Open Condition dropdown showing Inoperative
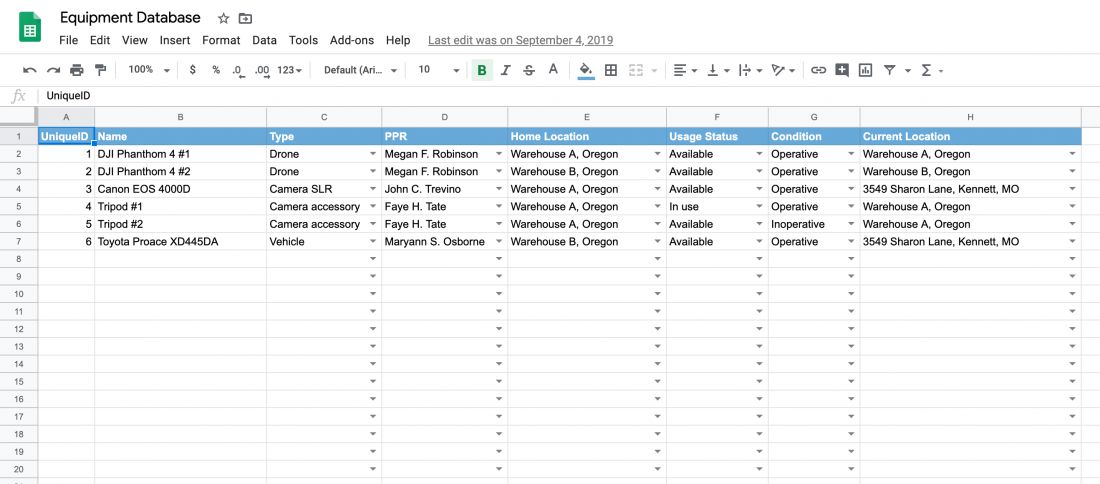Screen dimensions: 1100x484 click(x=851, y=224)
